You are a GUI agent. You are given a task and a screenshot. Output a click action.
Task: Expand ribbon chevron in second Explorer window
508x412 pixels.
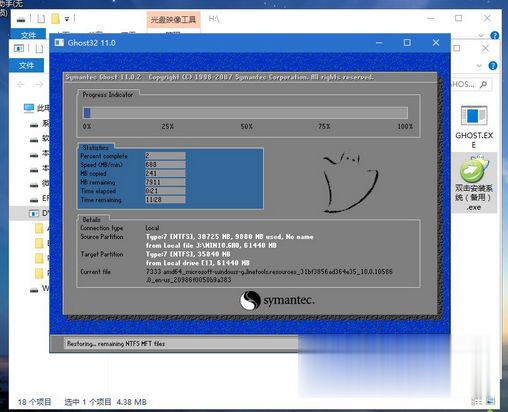479,66
